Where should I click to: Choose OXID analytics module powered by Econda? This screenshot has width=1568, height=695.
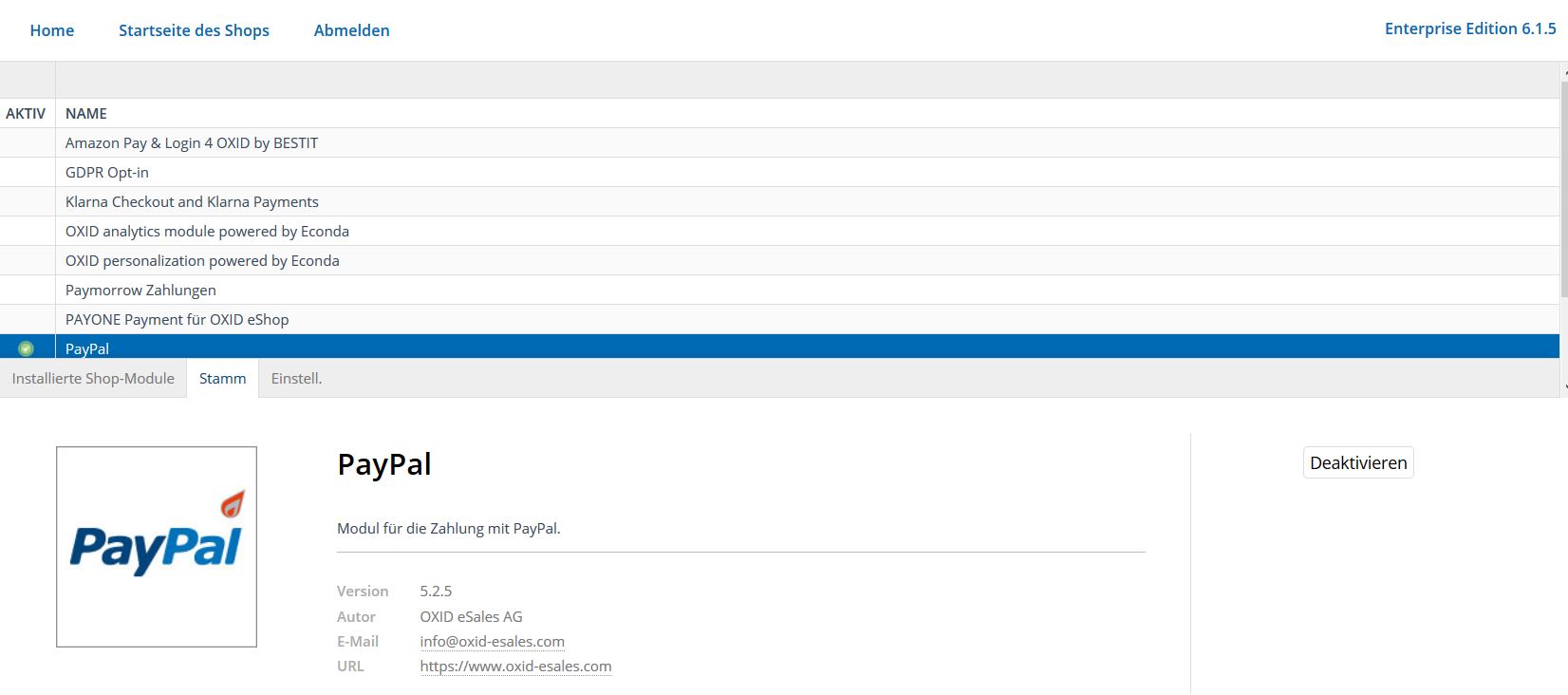click(779, 231)
